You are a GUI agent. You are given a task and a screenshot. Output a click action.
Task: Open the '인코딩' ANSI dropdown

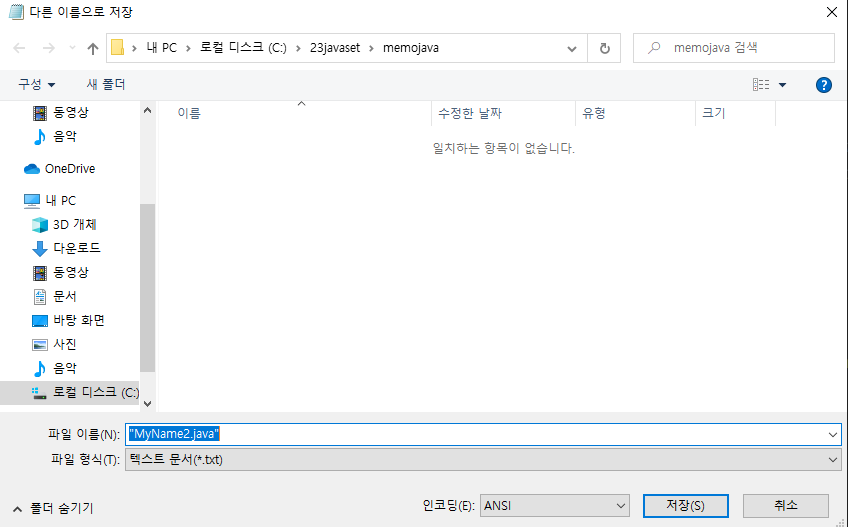554,506
